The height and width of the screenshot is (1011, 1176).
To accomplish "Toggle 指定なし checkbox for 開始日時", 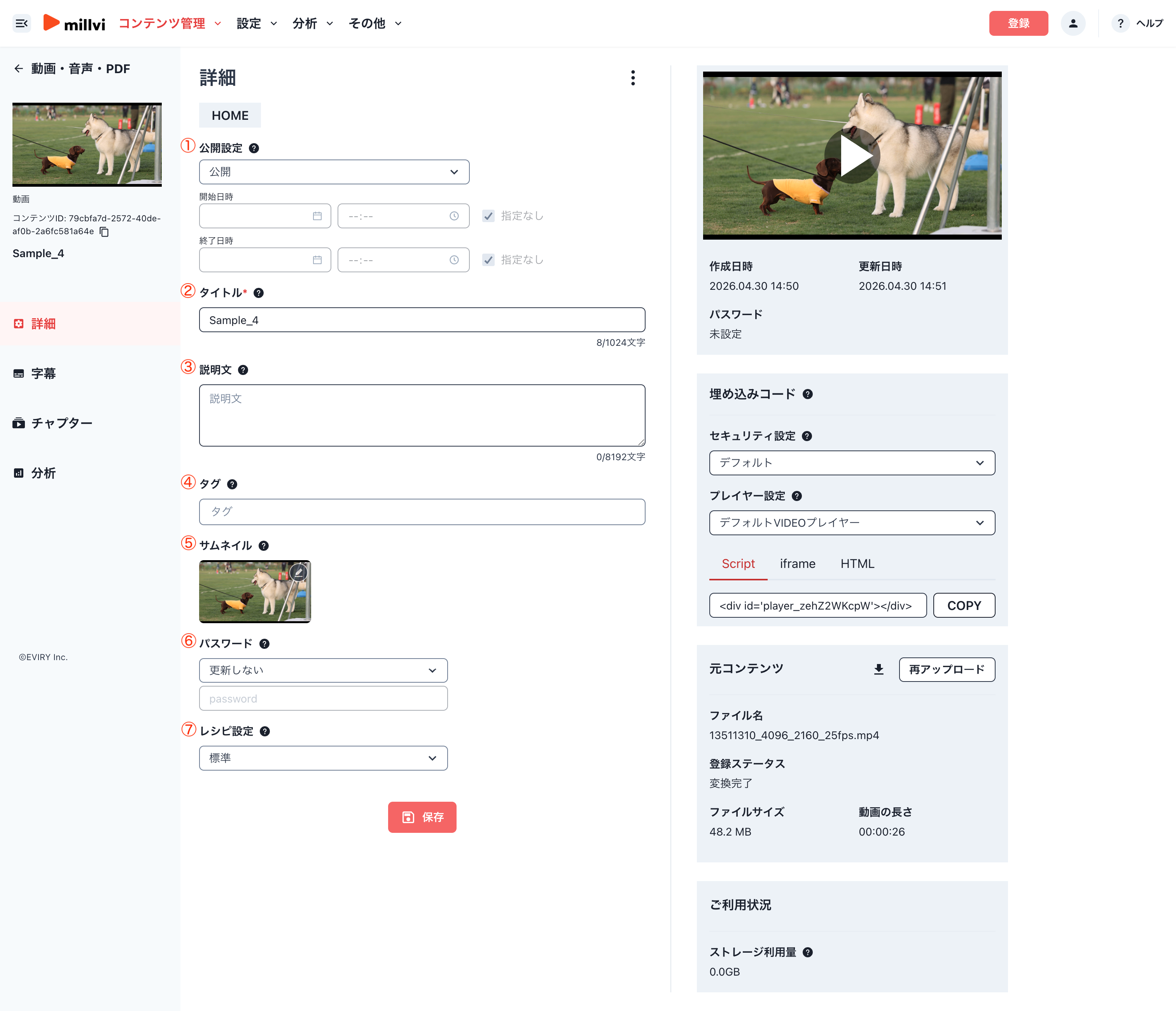I will (x=488, y=216).
